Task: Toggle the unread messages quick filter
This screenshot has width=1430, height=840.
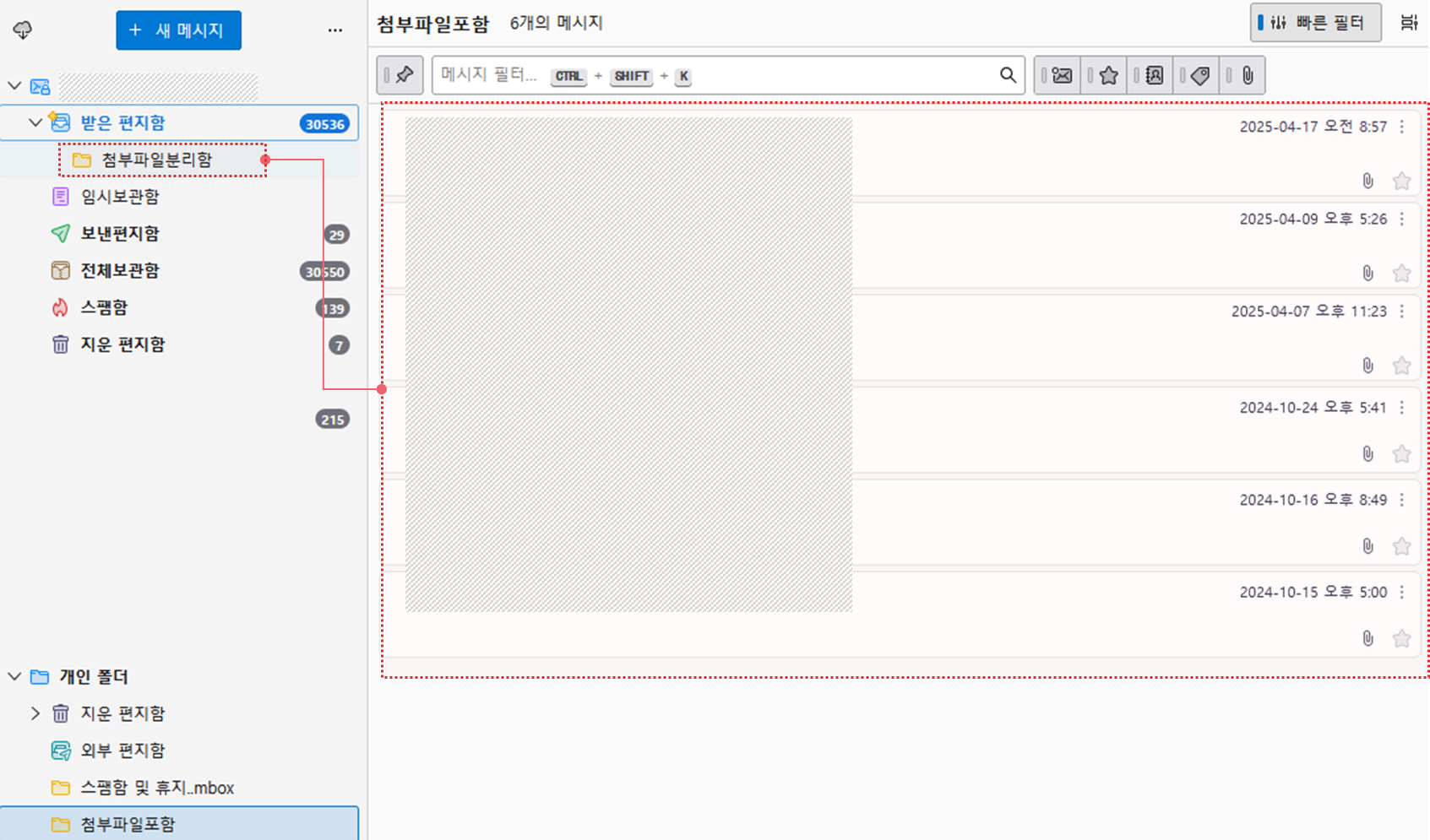Action: point(1061,75)
